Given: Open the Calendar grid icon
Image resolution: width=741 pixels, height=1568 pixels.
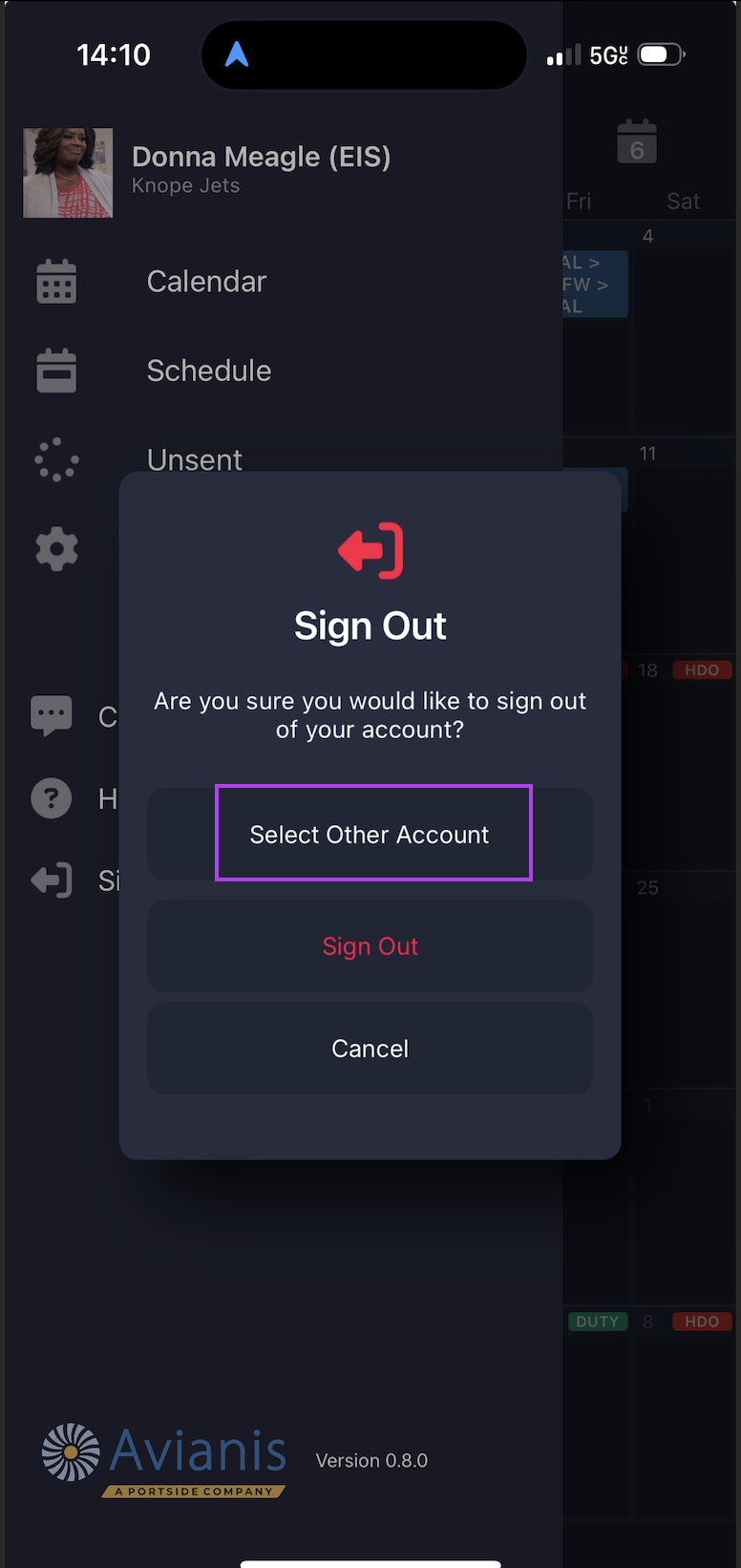Looking at the screenshot, I should 56,282.
